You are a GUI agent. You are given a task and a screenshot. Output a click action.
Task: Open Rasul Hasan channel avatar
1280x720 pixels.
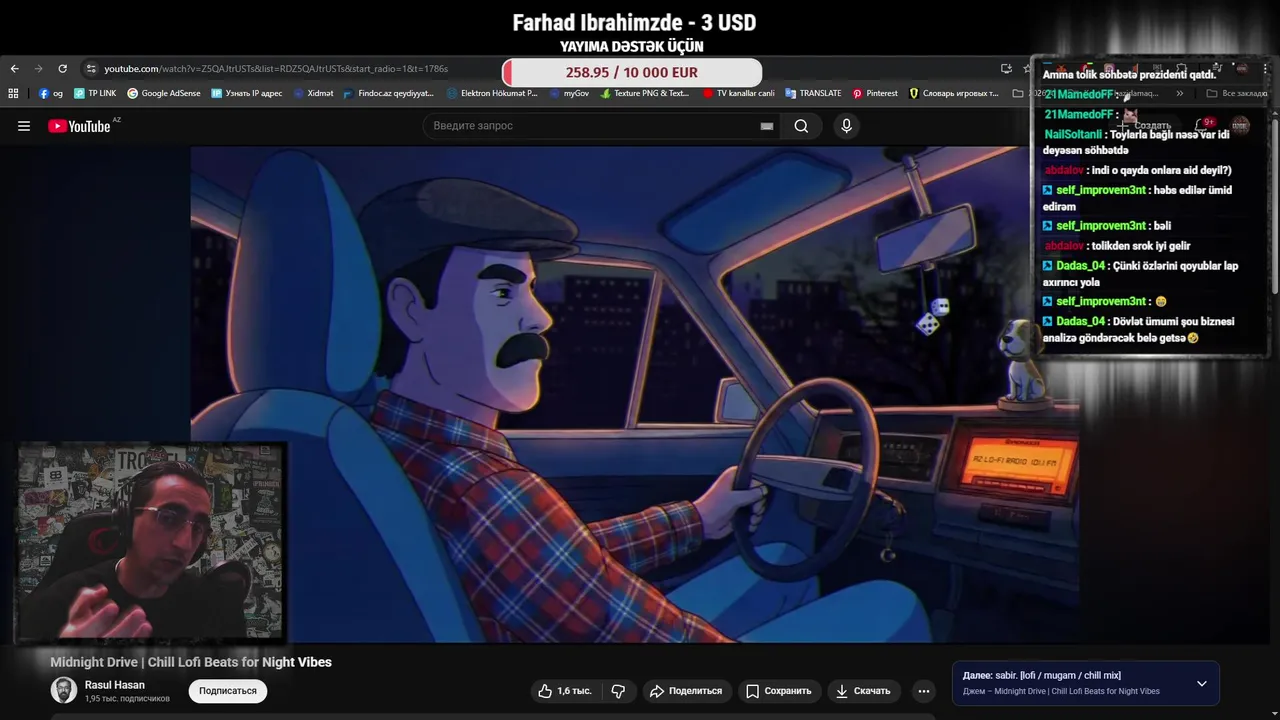[64, 690]
